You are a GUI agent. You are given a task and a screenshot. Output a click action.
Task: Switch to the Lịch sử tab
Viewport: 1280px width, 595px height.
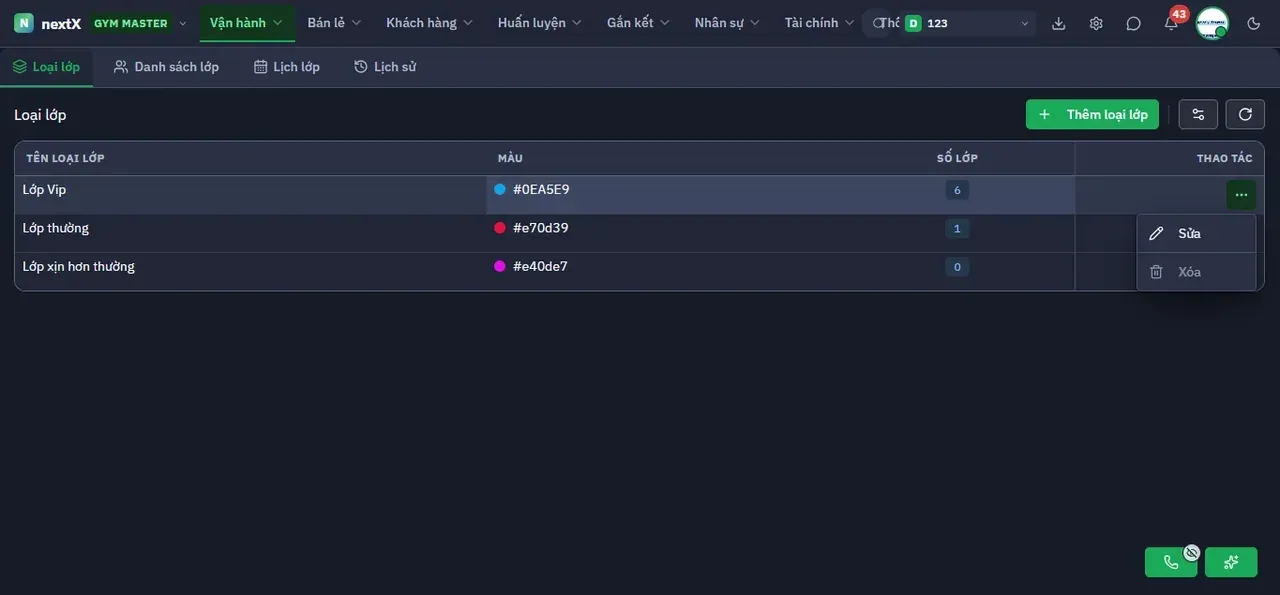tap(385, 67)
